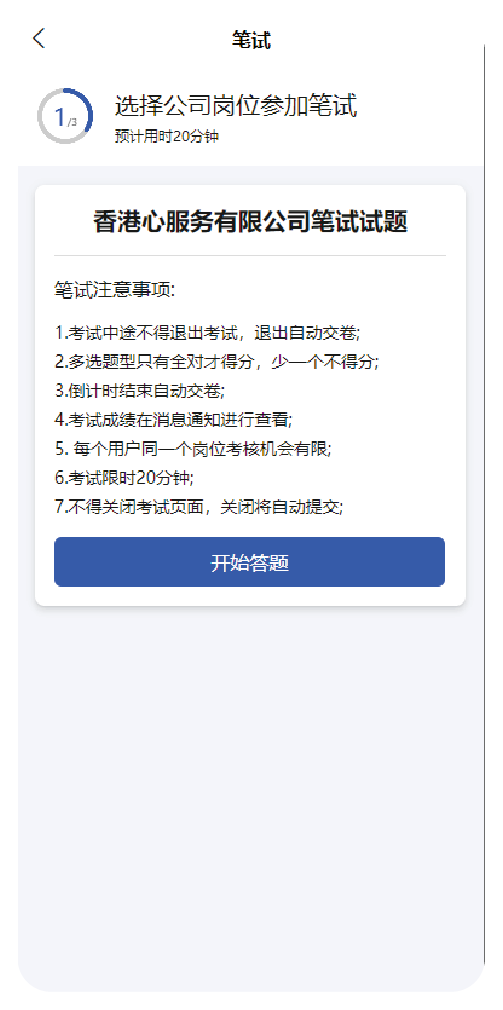Select rule 3 倒计时结束自动交卷
503x1010 pixels.
pos(140,391)
